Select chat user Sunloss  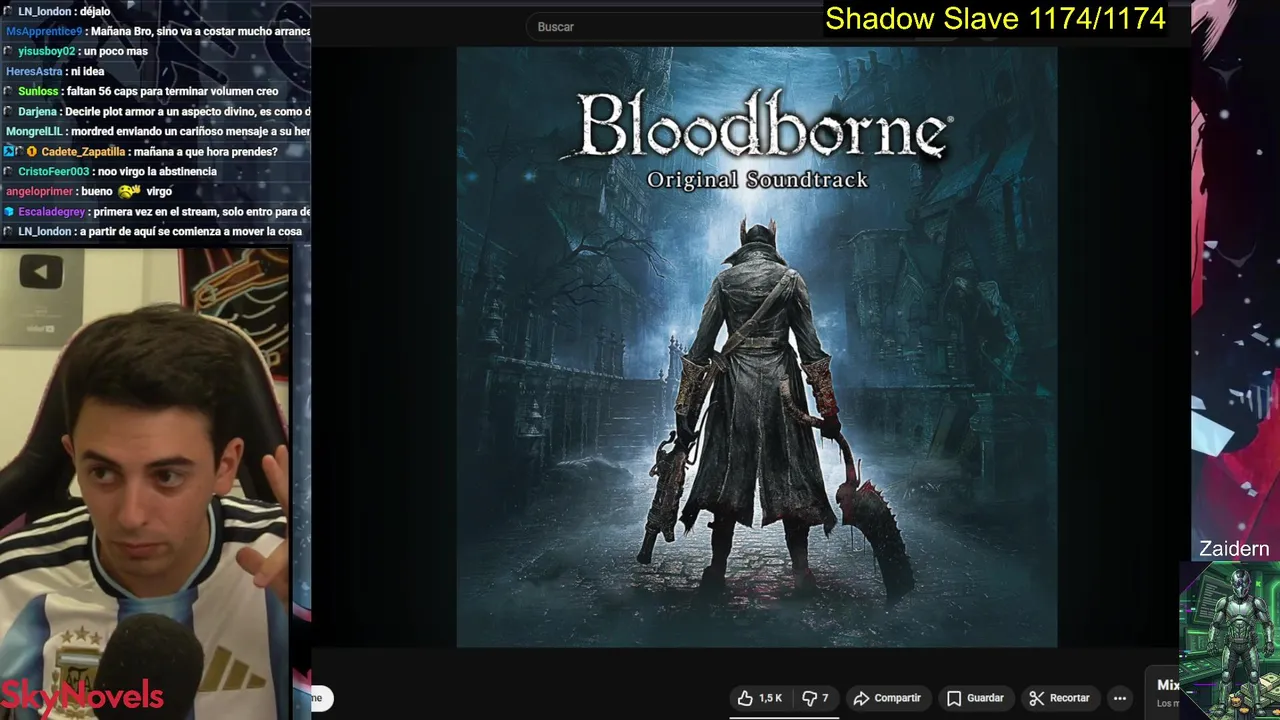(x=38, y=91)
